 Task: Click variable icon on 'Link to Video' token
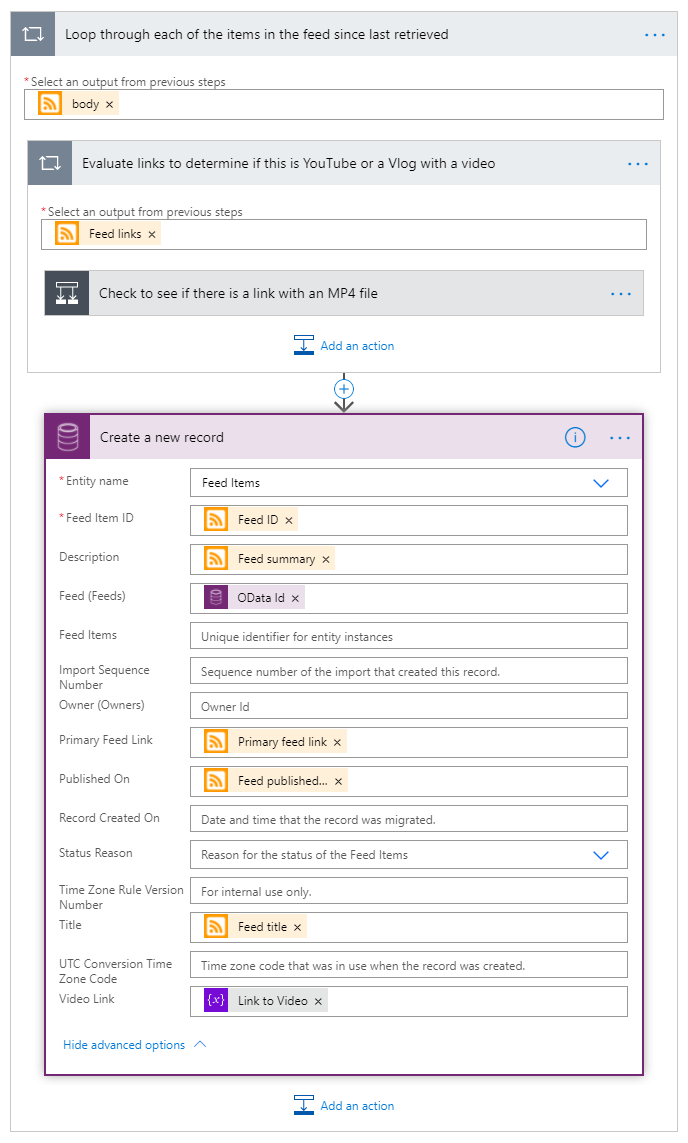(216, 1000)
